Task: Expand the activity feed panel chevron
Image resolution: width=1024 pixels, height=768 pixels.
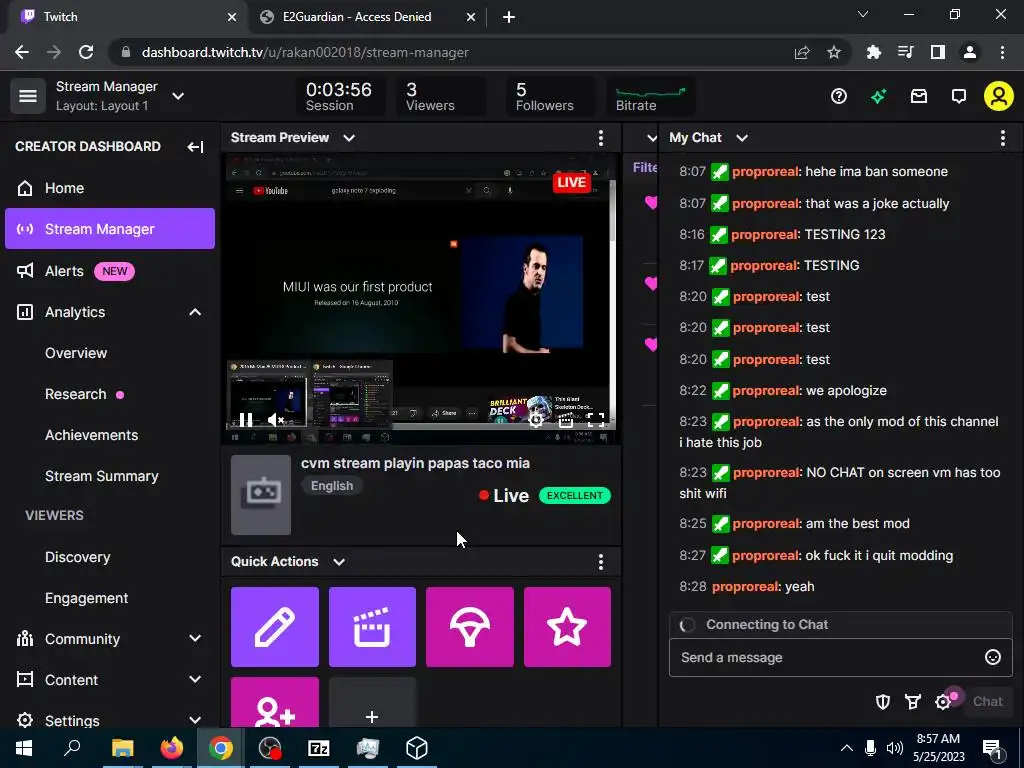Action: click(x=651, y=138)
